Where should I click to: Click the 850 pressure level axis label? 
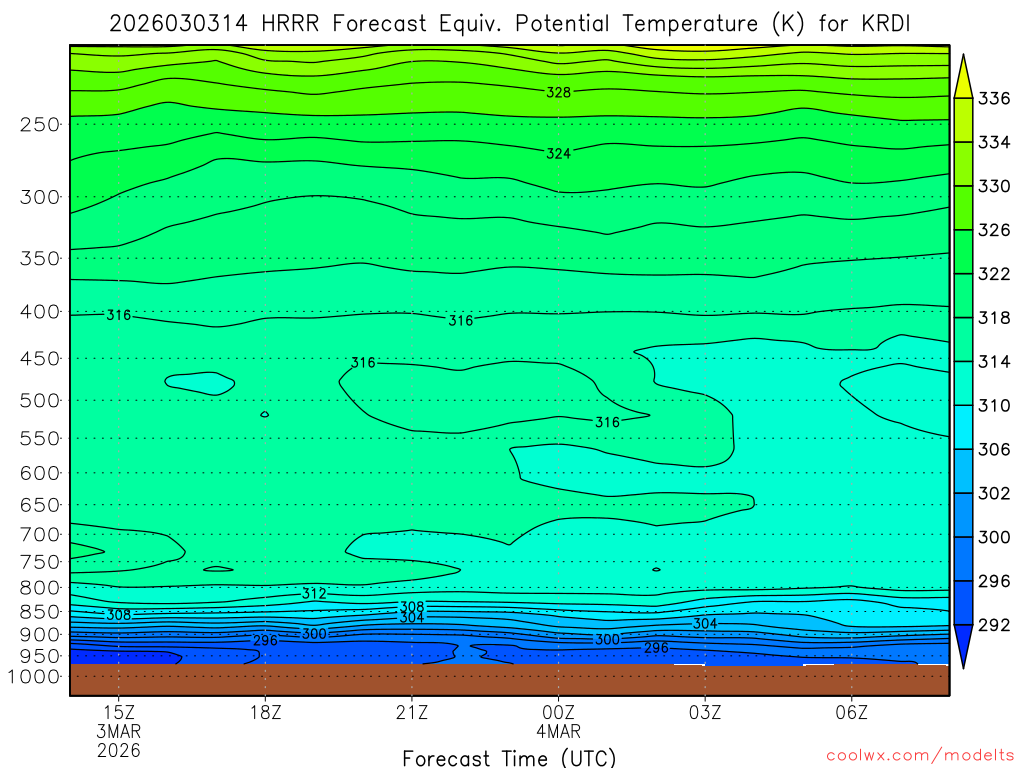[x=40, y=612]
